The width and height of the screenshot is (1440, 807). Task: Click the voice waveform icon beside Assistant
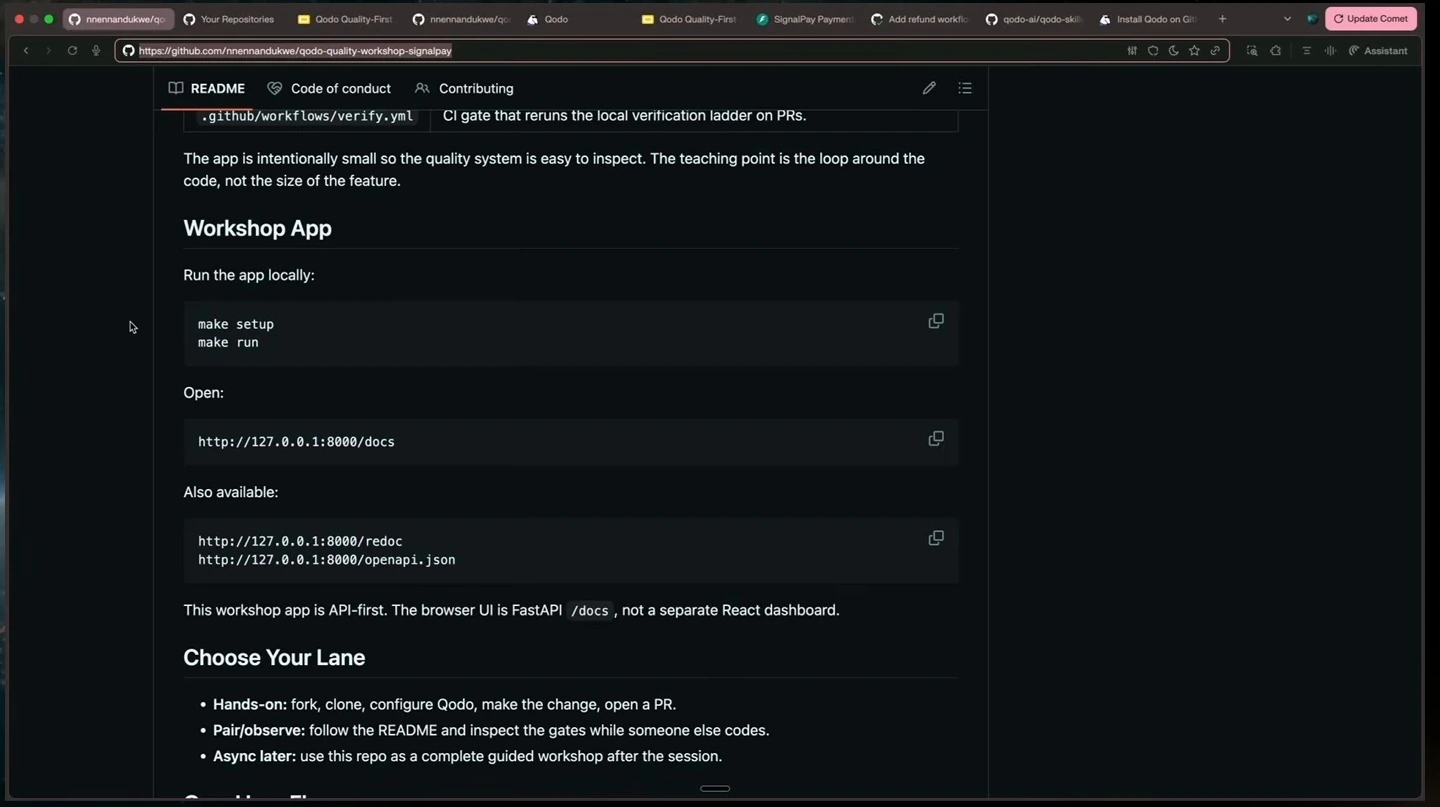(x=1330, y=51)
